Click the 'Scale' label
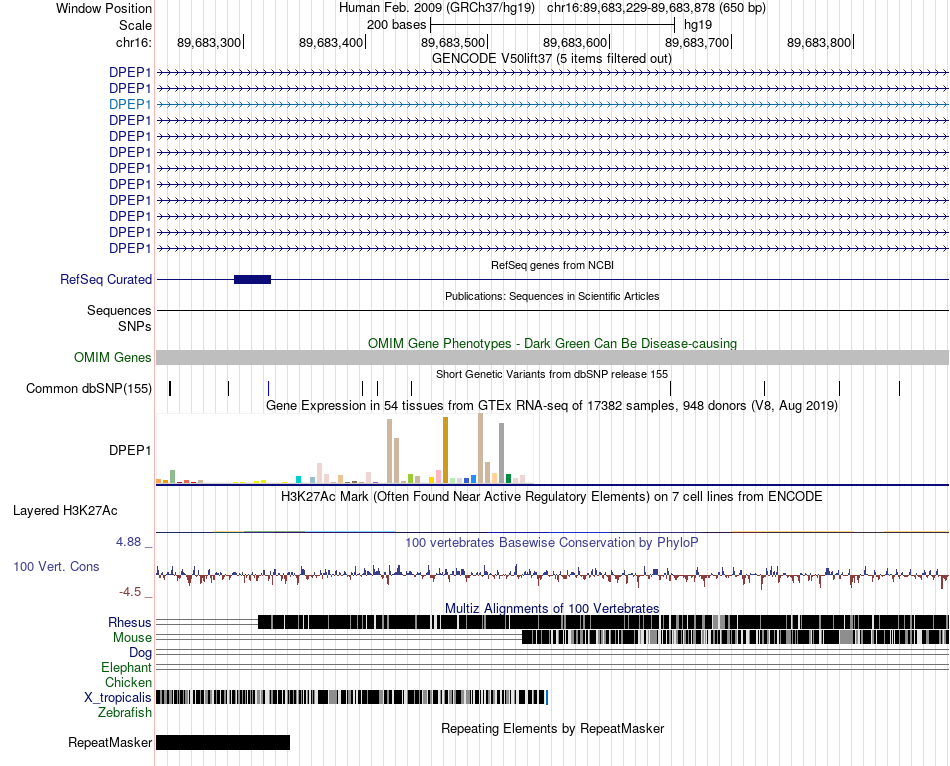 (x=135, y=25)
